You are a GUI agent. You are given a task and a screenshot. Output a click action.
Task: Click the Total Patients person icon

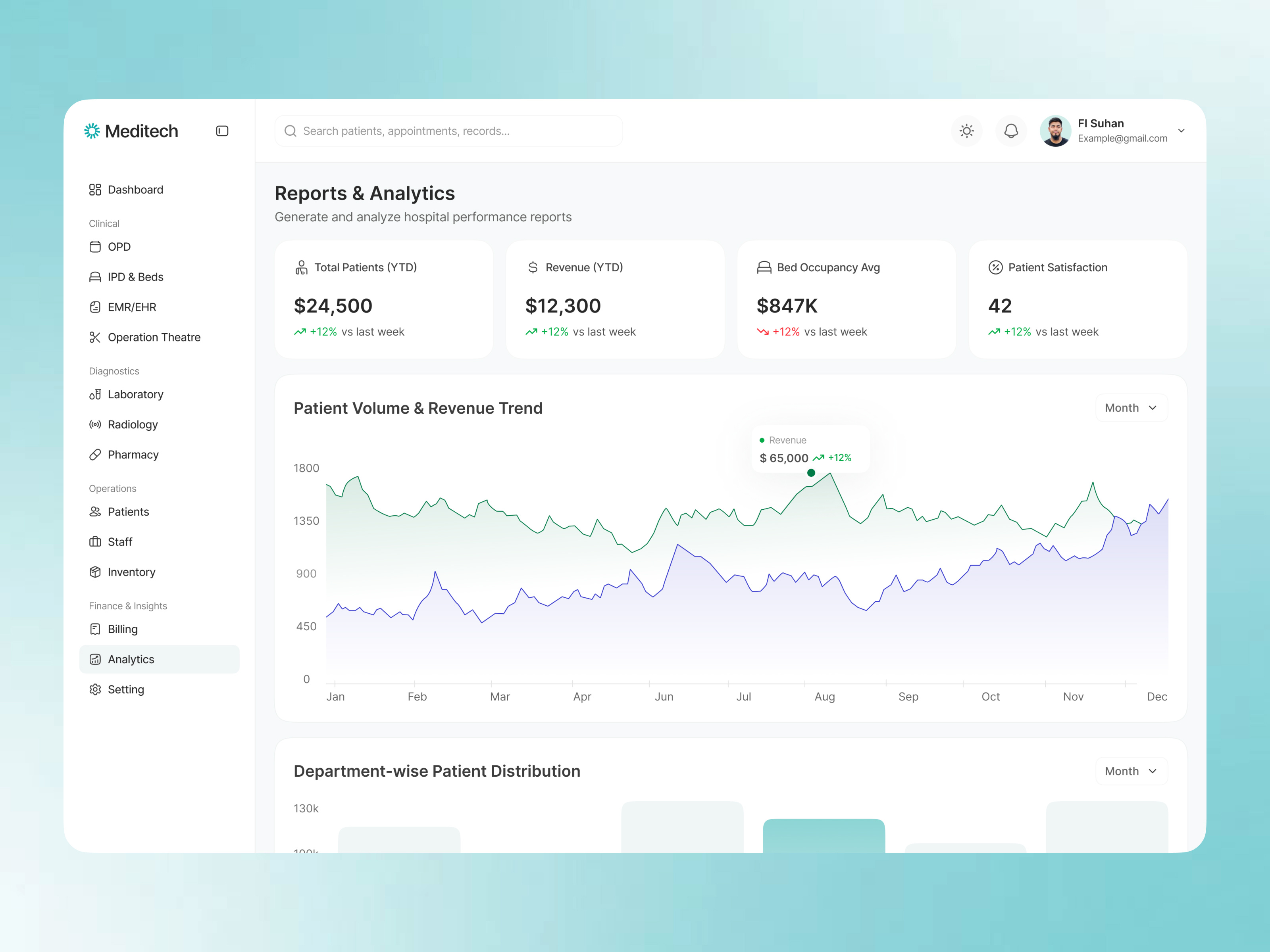tap(301, 267)
